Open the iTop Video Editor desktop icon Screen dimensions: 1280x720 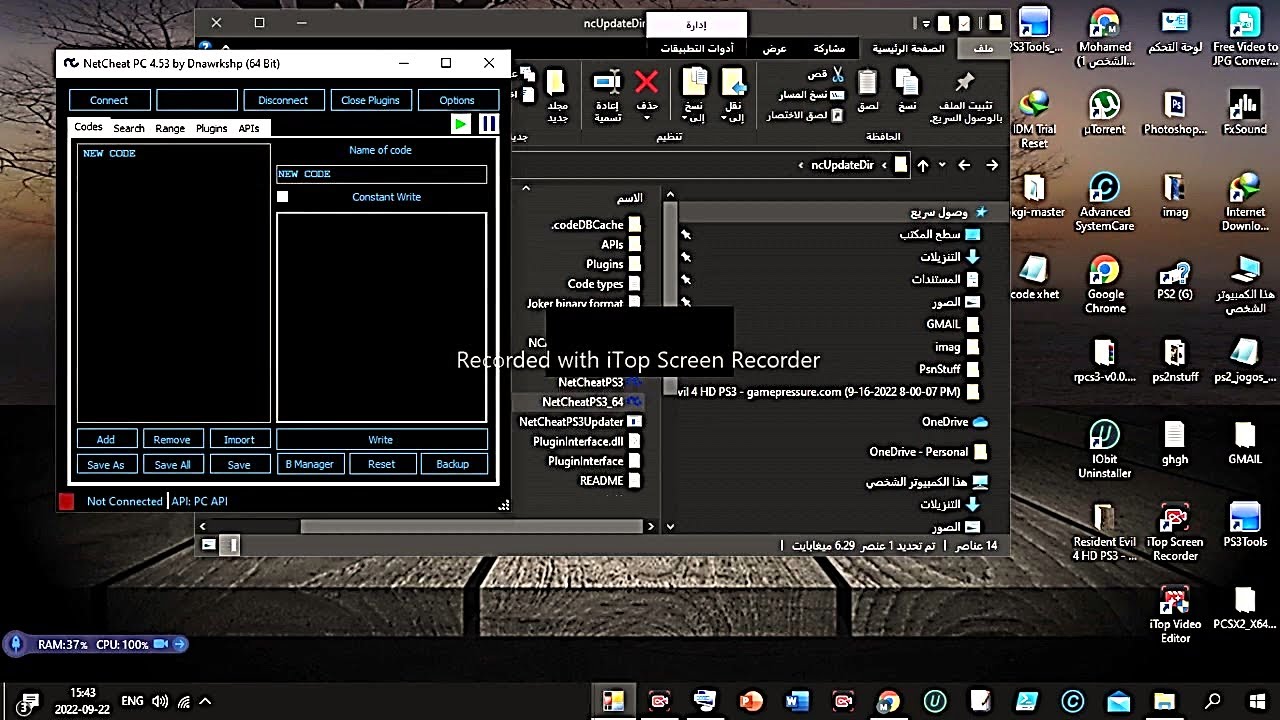click(x=1175, y=614)
